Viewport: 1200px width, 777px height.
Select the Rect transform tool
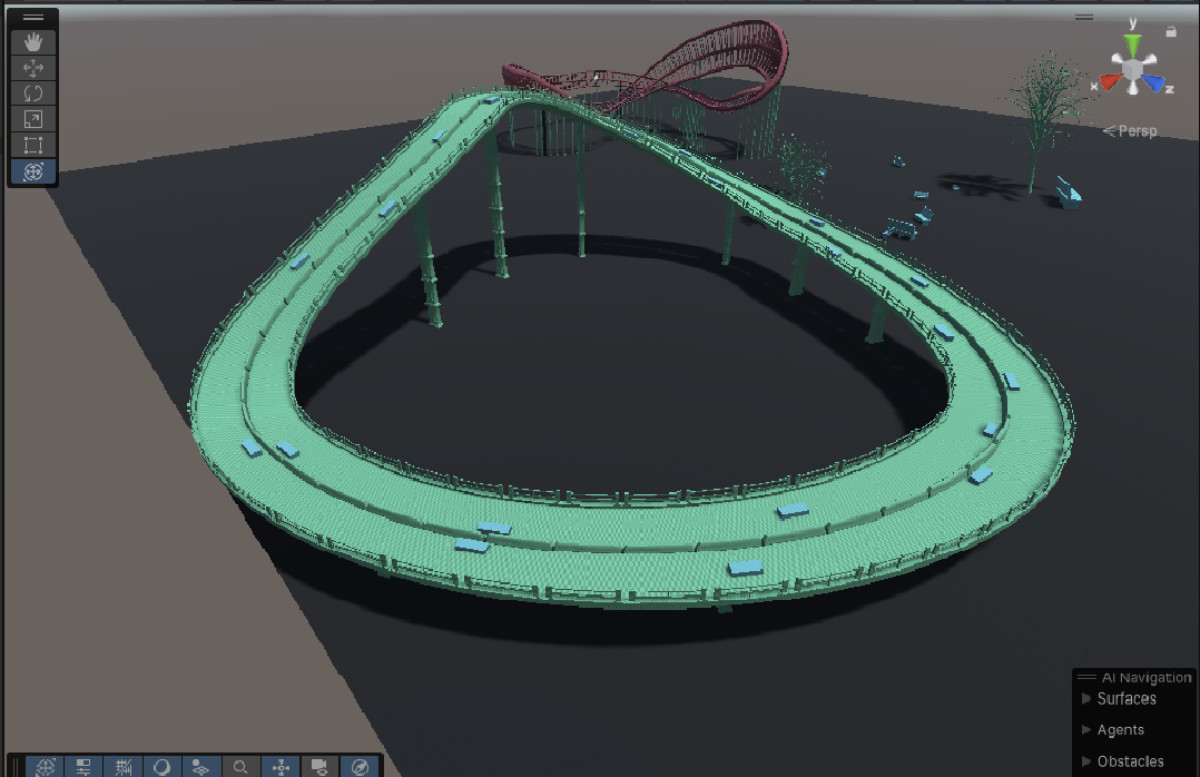33,146
